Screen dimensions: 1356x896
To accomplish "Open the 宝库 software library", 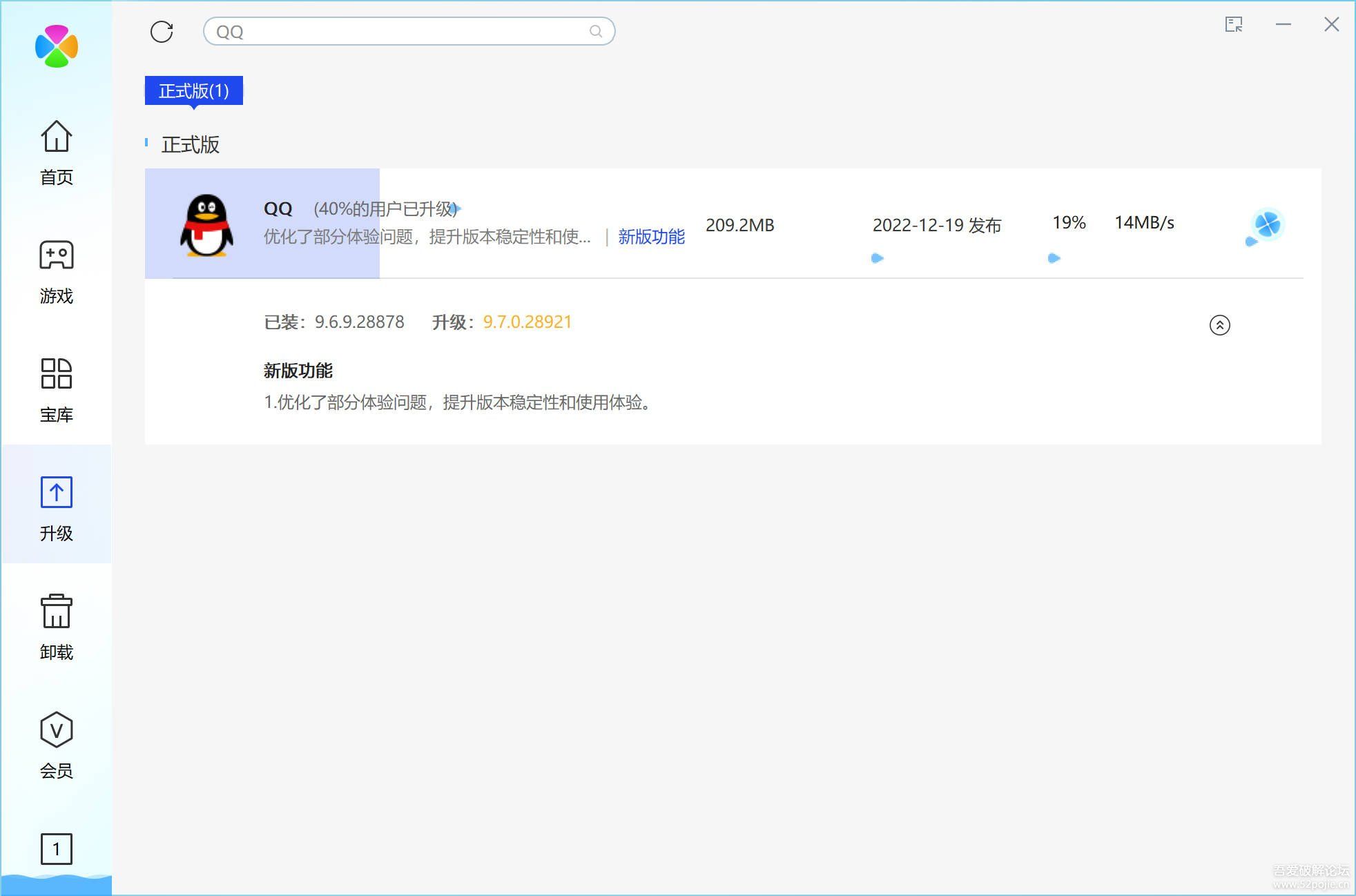I will pos(57,391).
